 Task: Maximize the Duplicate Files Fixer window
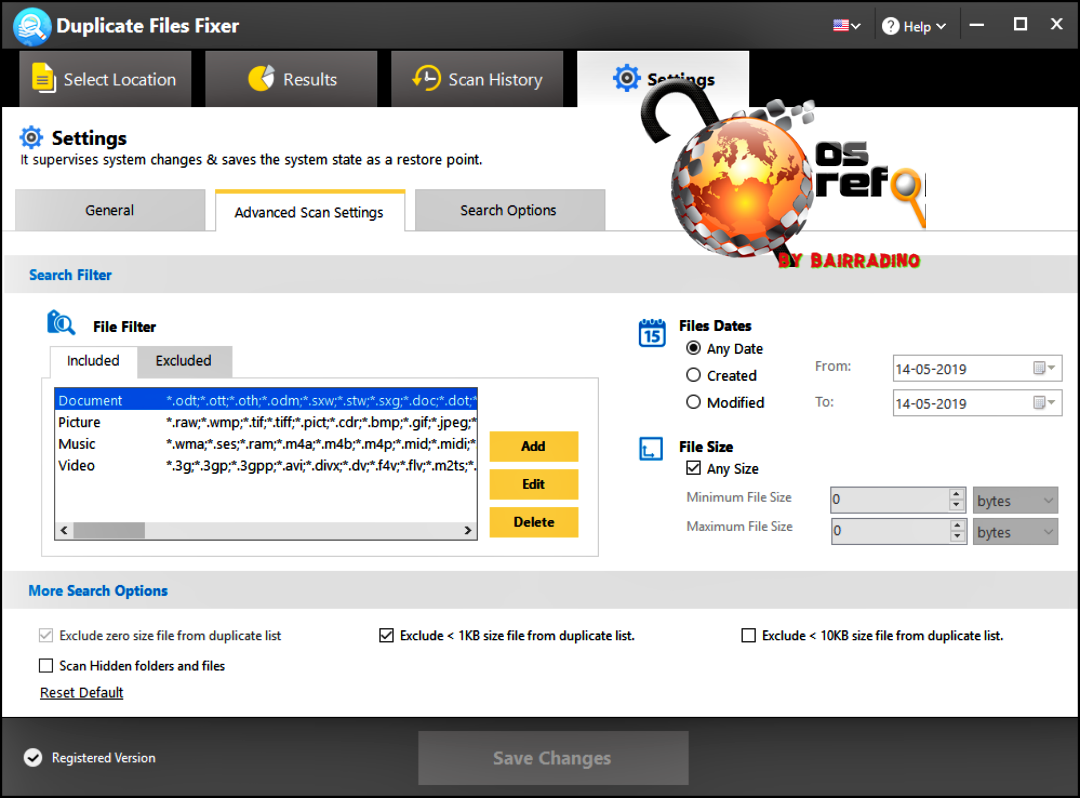[x=1020, y=25]
